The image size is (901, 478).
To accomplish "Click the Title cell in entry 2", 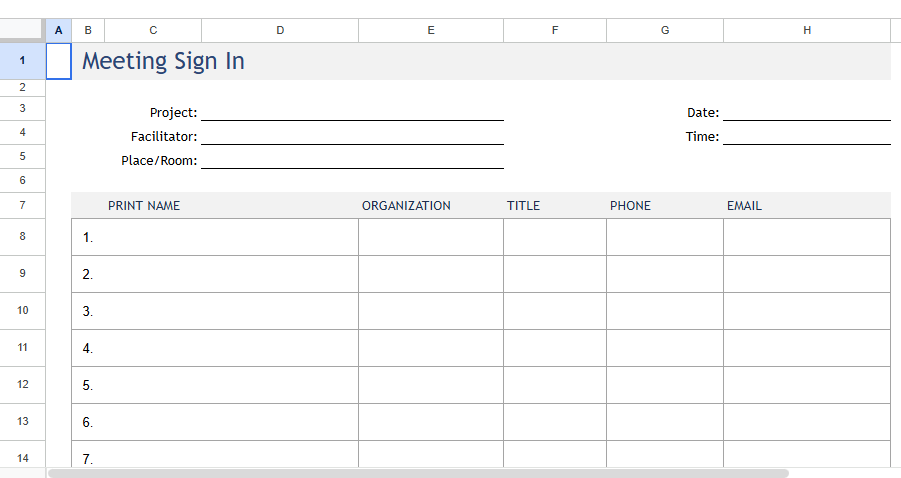I will pos(555,274).
